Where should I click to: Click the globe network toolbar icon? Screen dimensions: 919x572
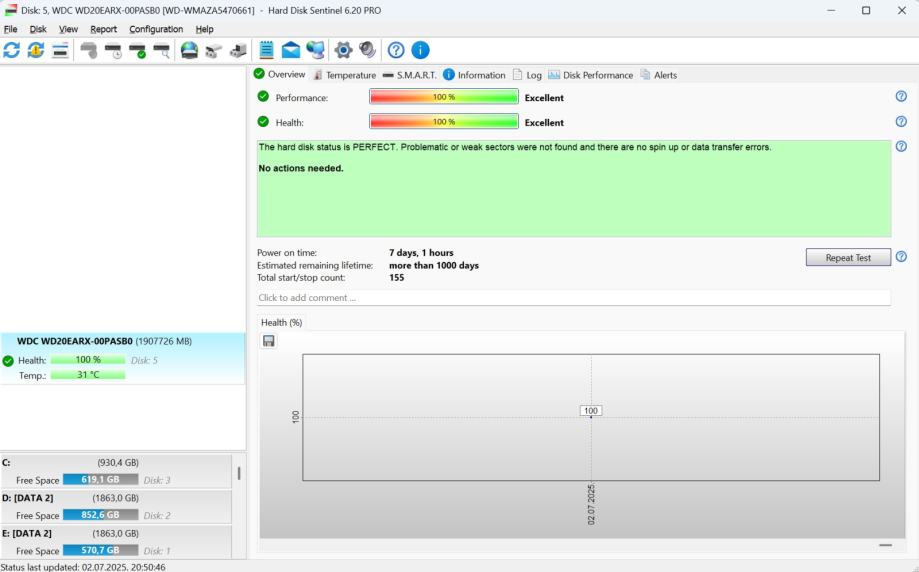coord(315,50)
